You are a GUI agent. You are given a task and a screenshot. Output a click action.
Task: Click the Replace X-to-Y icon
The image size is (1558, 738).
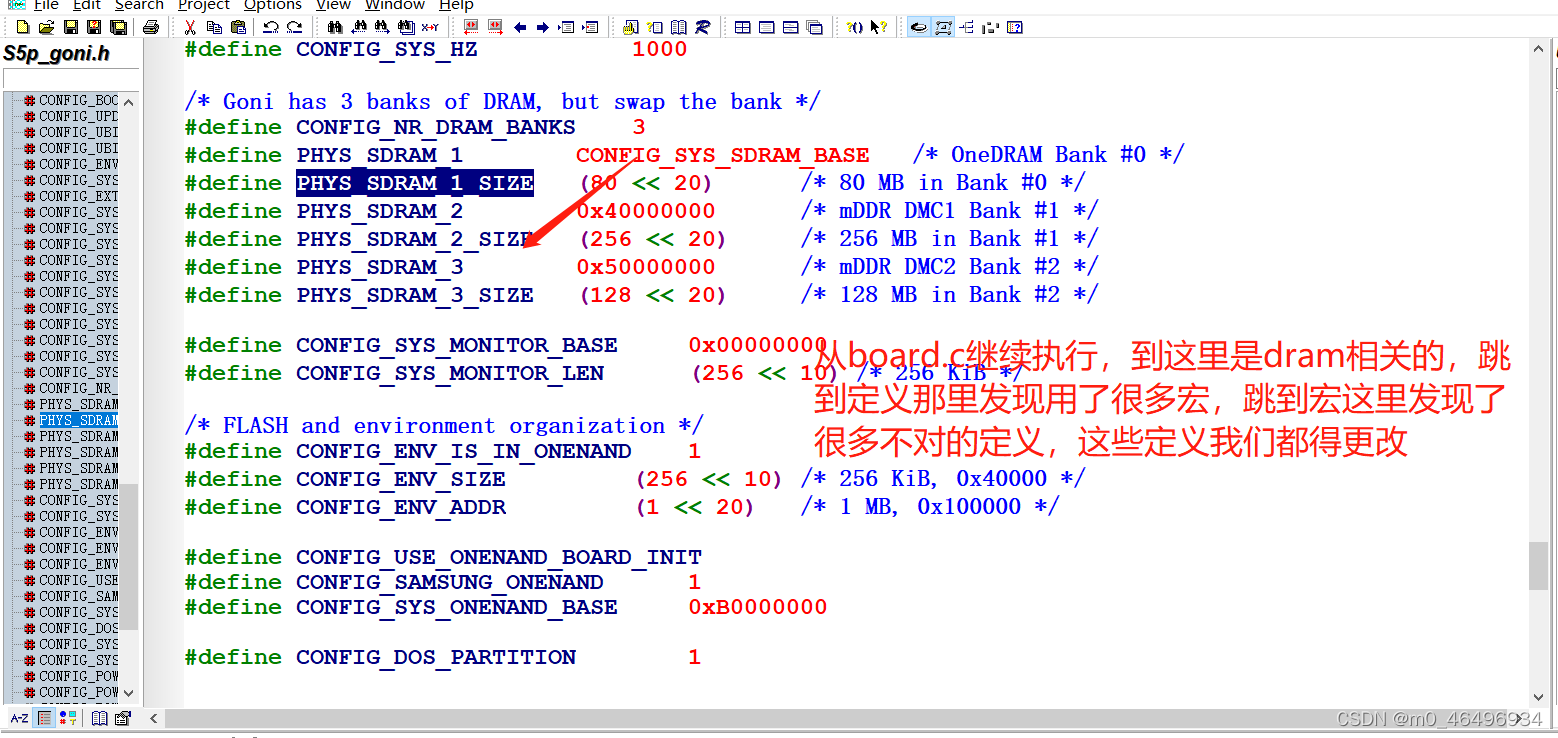pos(429,27)
